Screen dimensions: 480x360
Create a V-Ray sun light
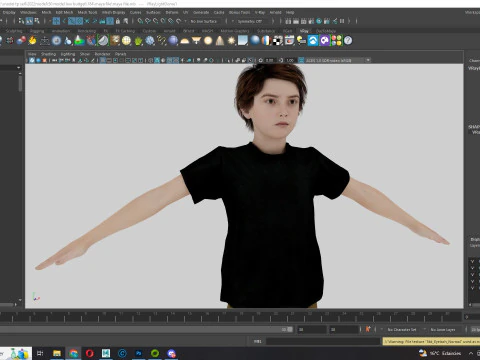pyautogui.click(x=231, y=41)
